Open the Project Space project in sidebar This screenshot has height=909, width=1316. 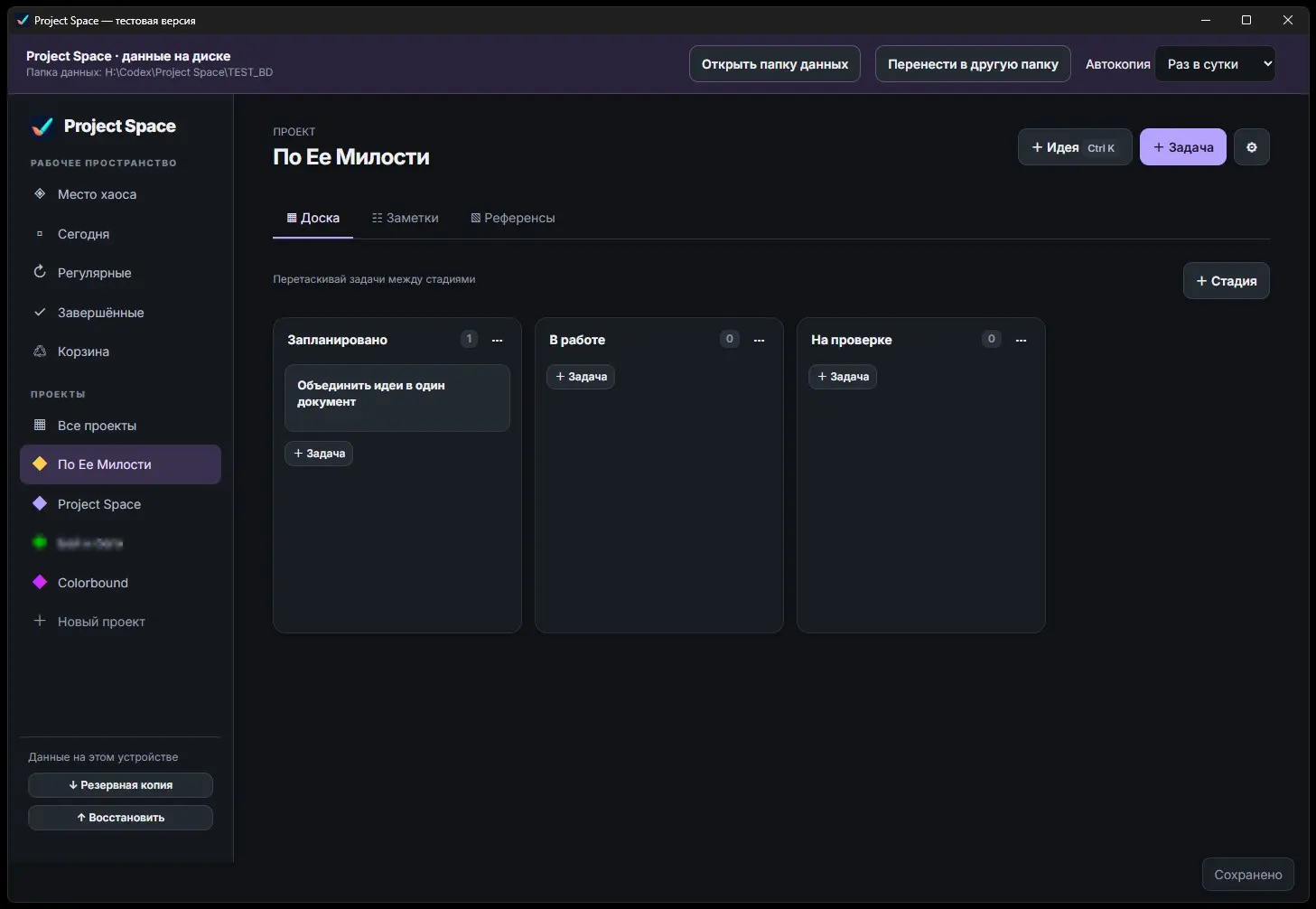pyautogui.click(x=120, y=504)
